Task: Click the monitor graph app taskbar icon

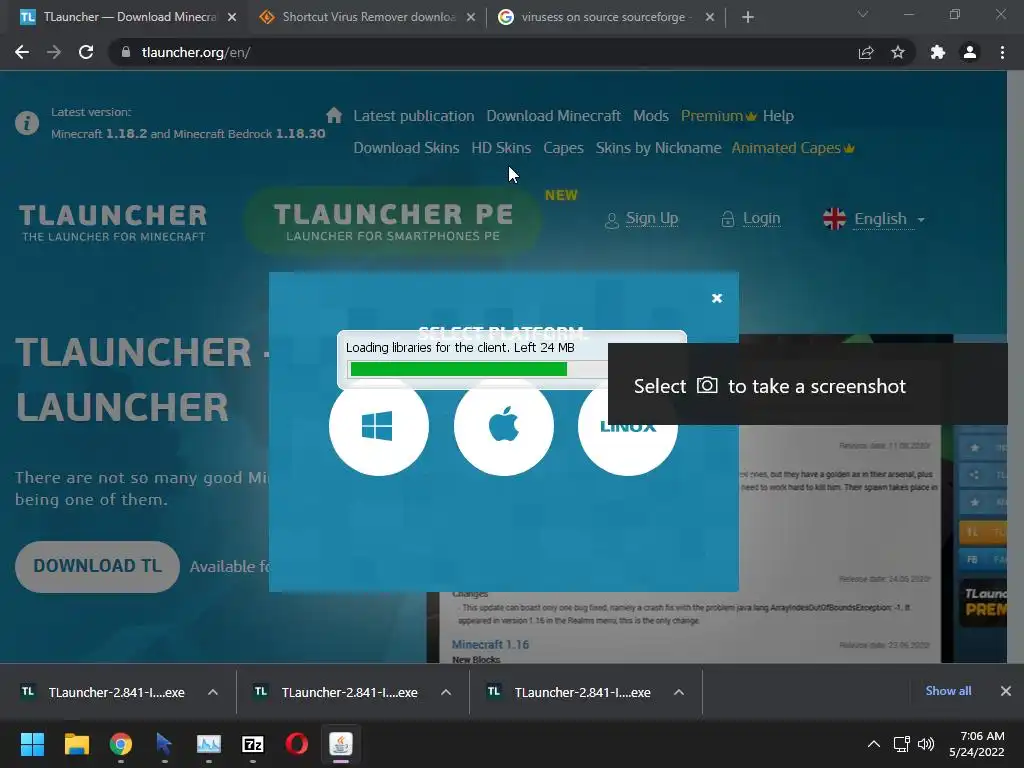Action: point(209,744)
